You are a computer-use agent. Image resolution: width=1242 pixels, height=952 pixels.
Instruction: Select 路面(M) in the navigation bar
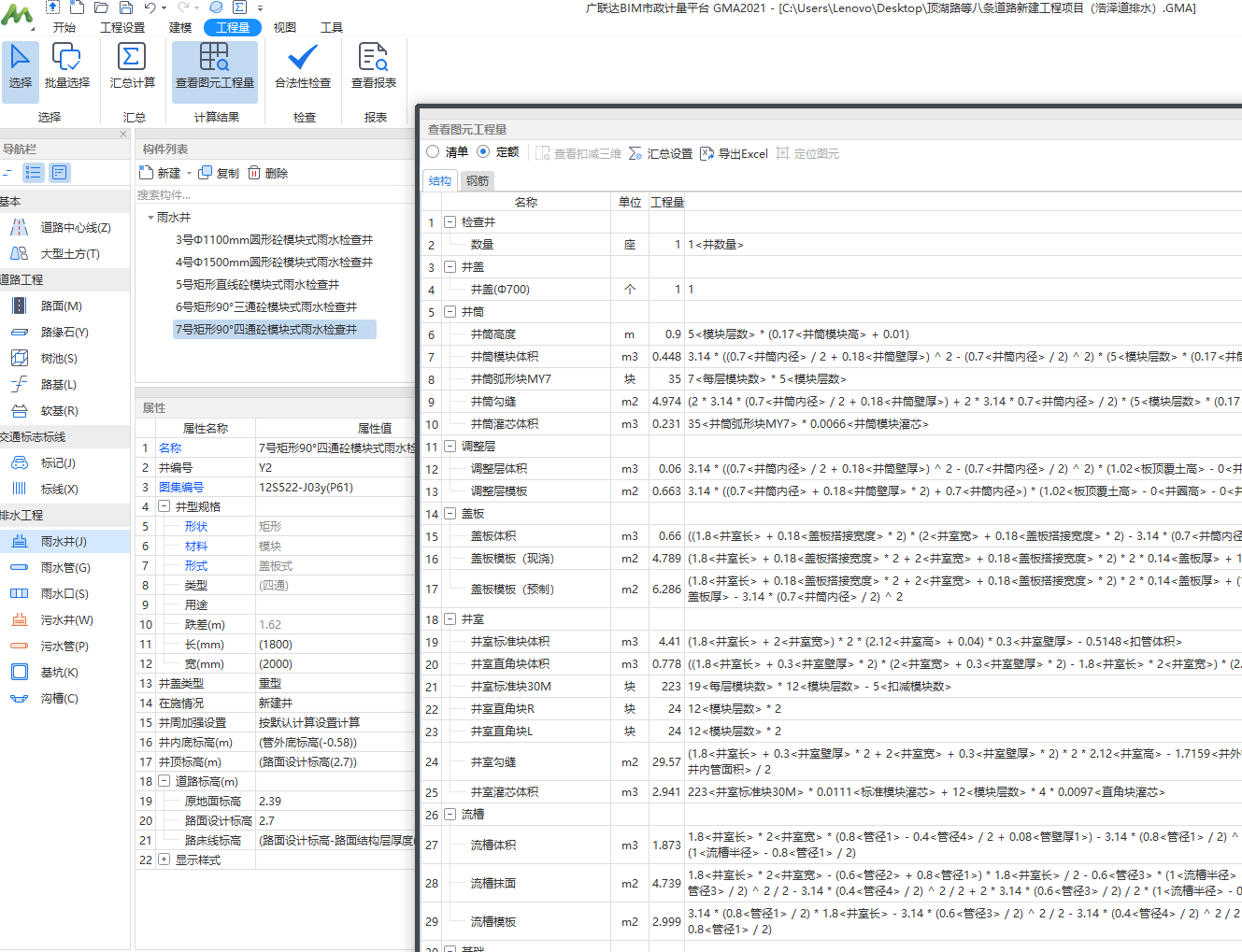(64, 305)
